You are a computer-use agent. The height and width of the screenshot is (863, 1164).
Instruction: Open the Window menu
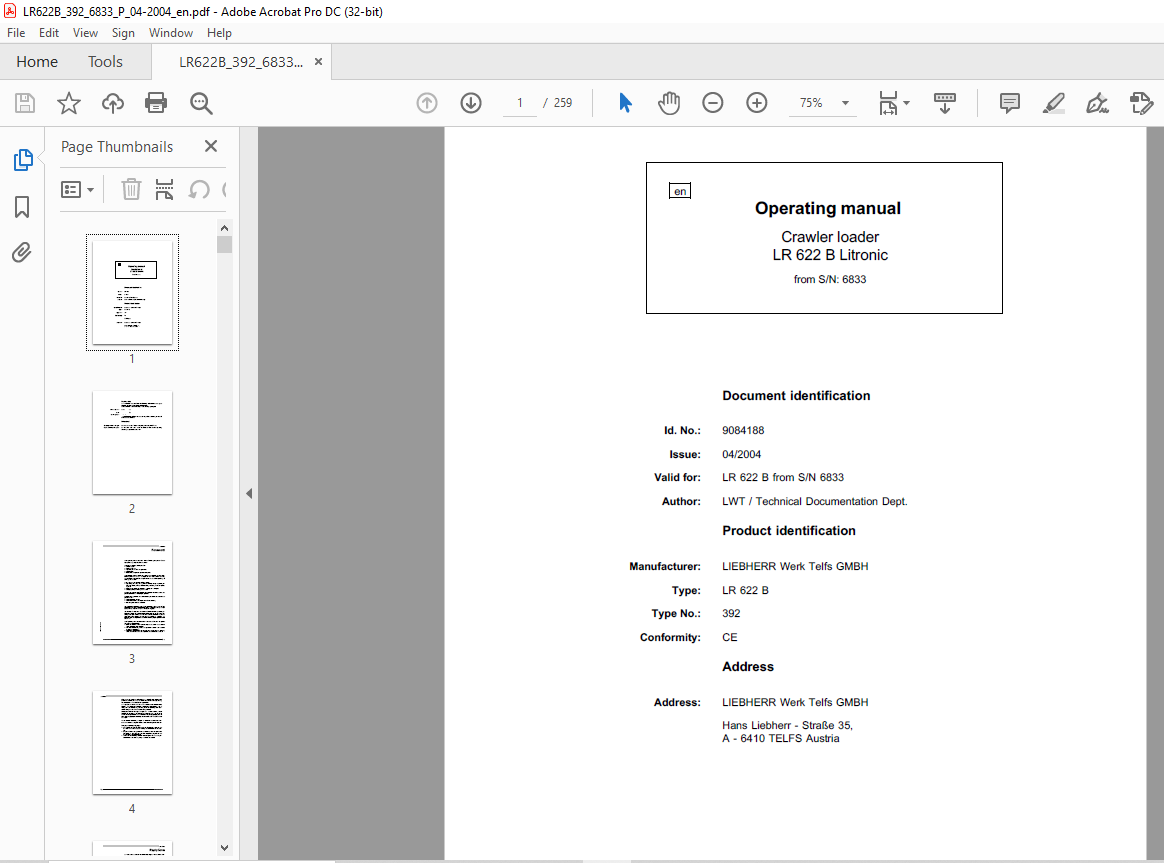point(171,33)
